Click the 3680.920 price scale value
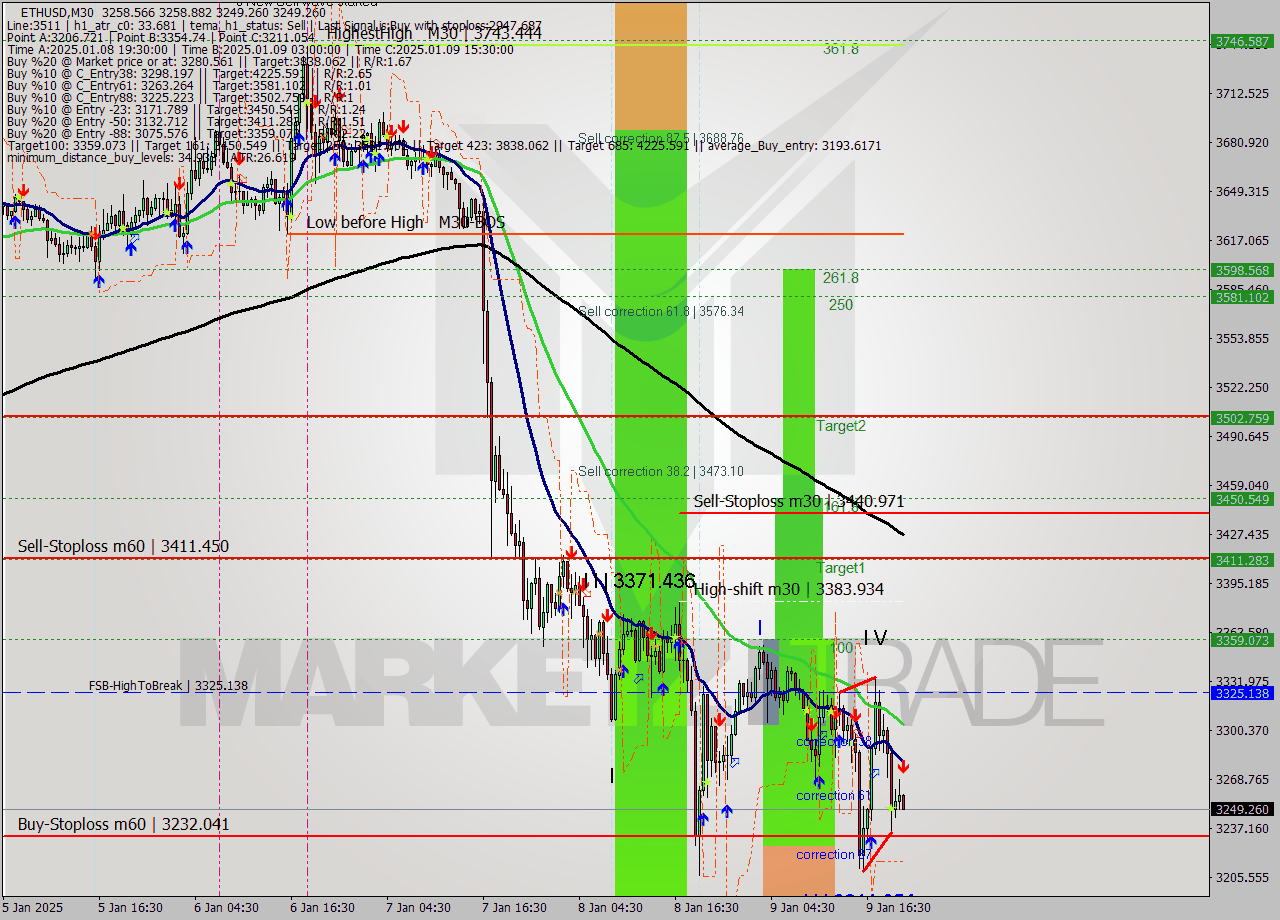 (x=1243, y=142)
